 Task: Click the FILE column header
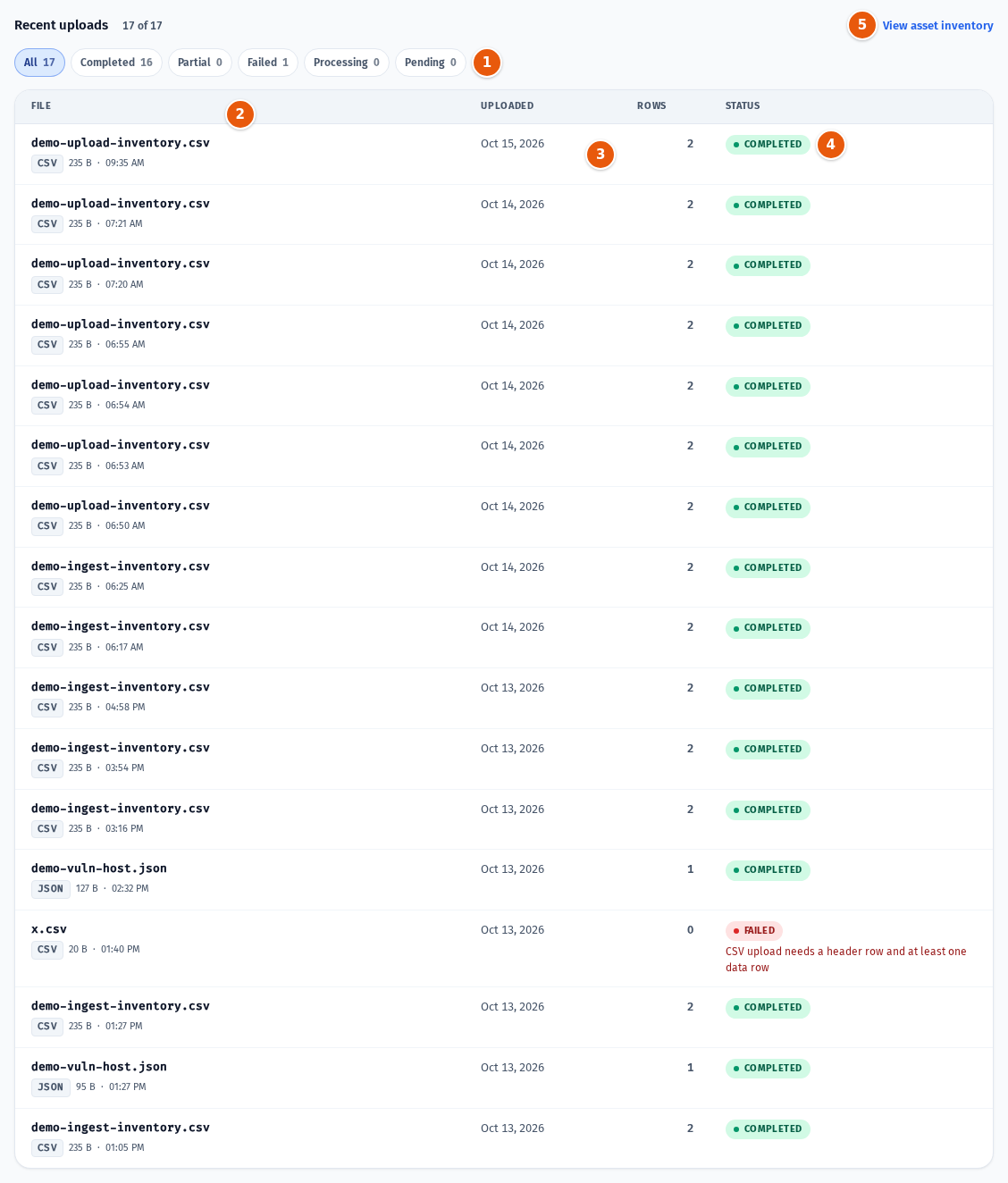click(41, 106)
